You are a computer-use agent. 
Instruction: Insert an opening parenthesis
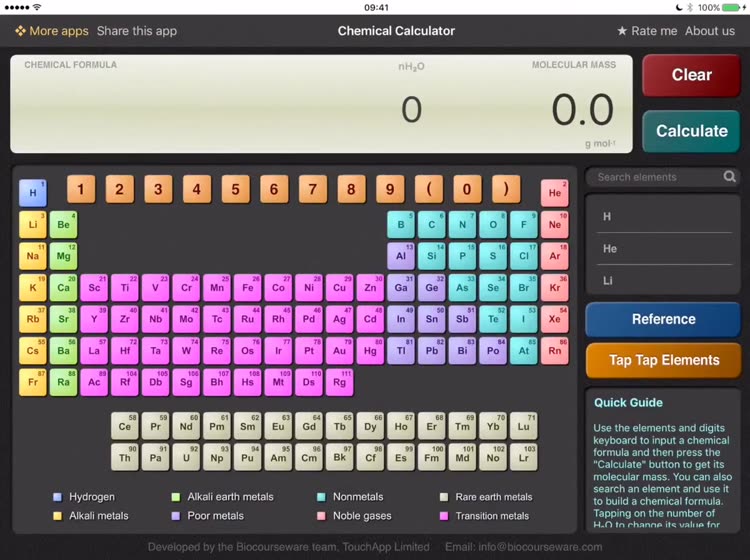pos(428,189)
